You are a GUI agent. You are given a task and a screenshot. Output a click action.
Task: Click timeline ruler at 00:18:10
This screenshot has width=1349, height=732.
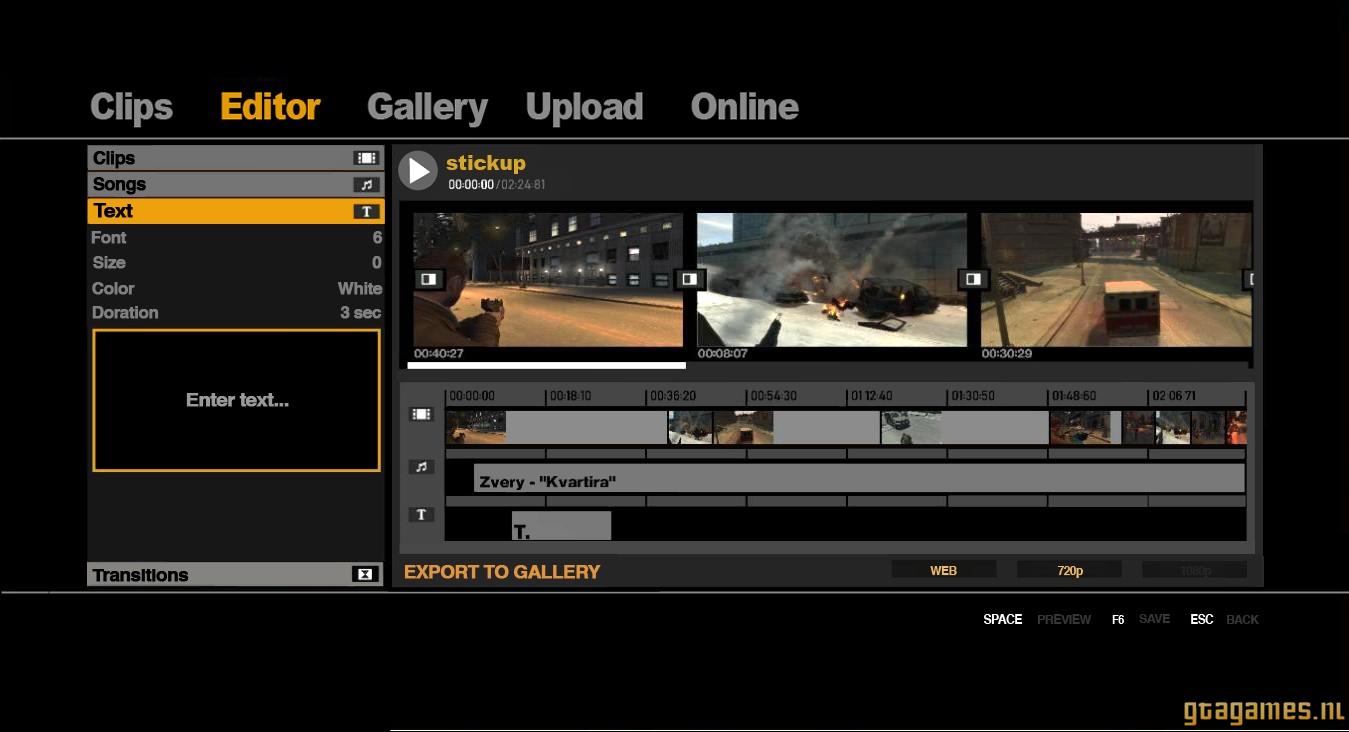coord(570,396)
